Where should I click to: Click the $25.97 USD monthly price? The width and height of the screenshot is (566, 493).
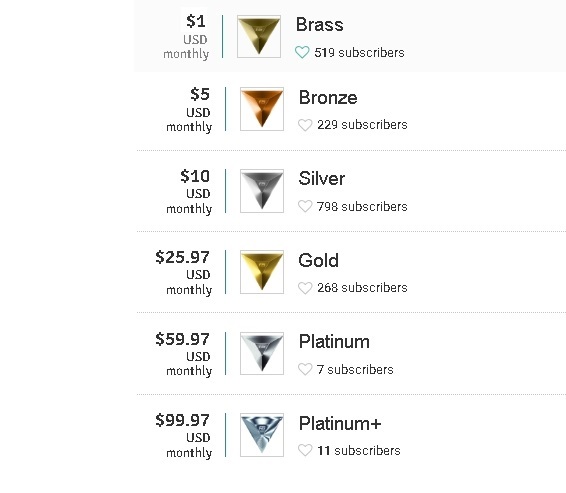point(183,273)
